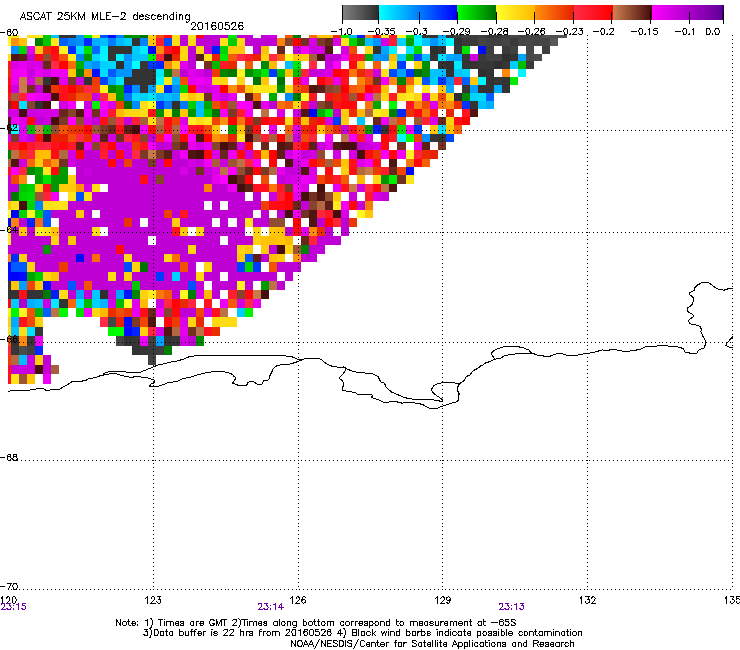This screenshot has width=740, height=650.
Task: Click the yellow colorbar segment
Action: [515, 13]
